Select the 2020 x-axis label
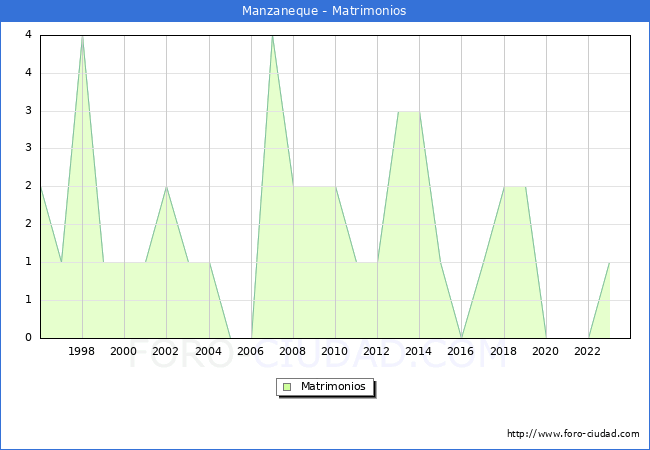Screen dimensions: 650x450 tap(546, 351)
